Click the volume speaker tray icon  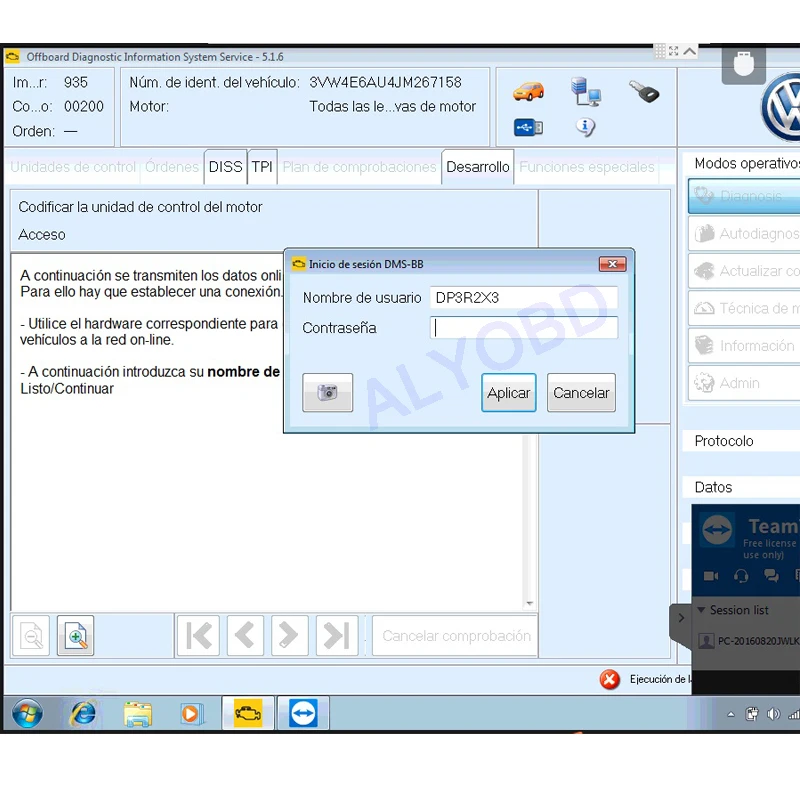point(773,714)
